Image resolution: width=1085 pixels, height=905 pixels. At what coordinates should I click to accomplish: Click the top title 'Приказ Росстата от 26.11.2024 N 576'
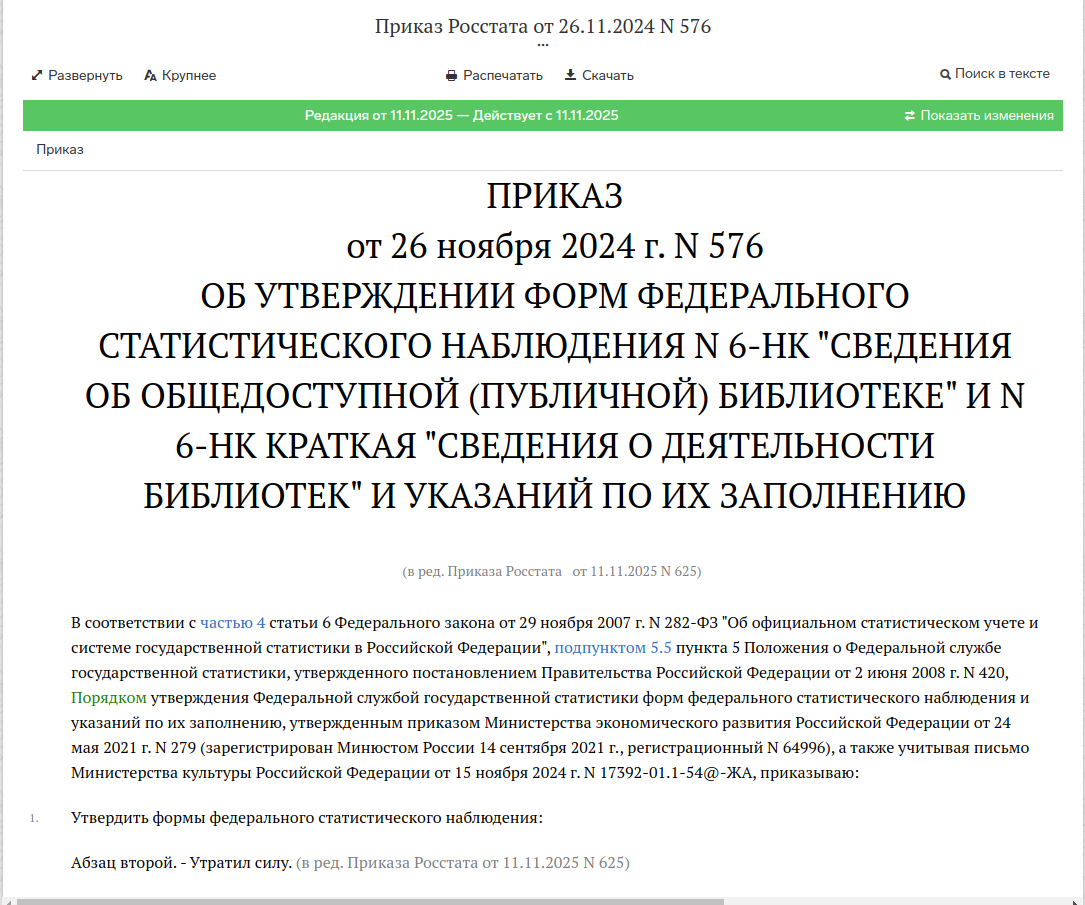tap(543, 27)
